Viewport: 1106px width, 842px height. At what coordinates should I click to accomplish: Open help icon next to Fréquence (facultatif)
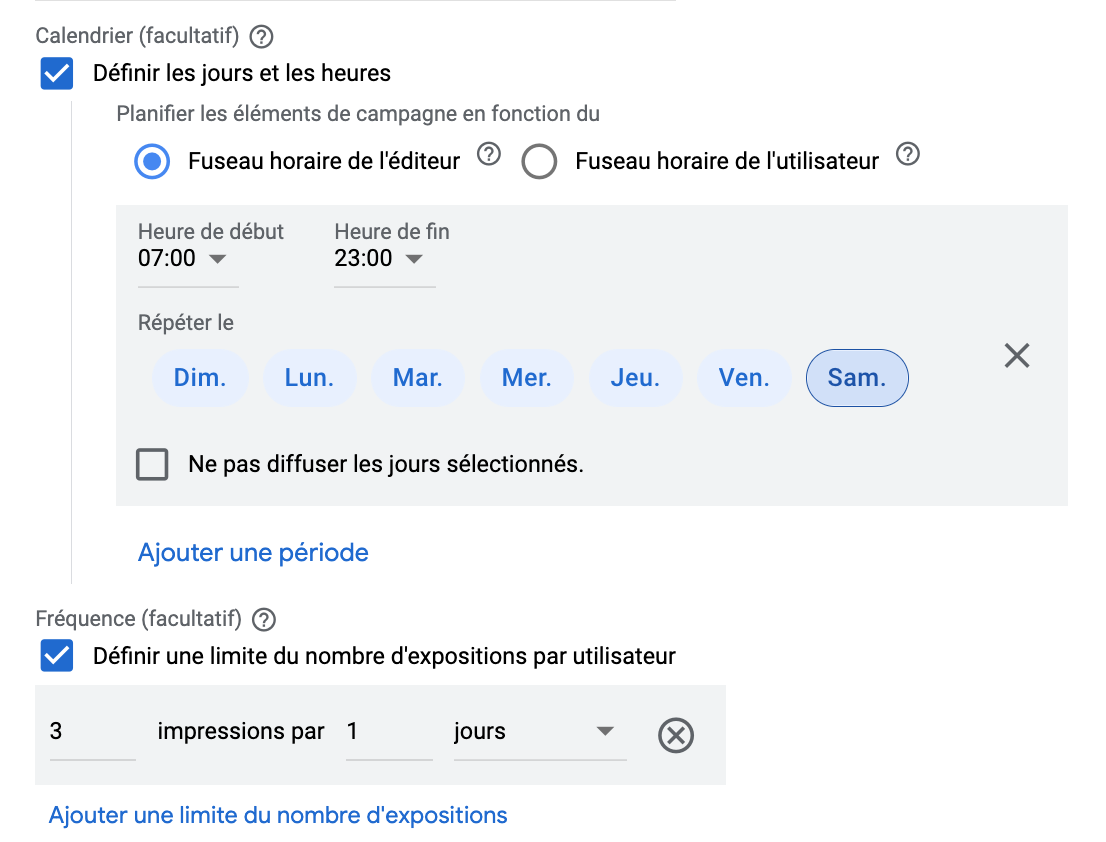pyautogui.click(x=264, y=619)
